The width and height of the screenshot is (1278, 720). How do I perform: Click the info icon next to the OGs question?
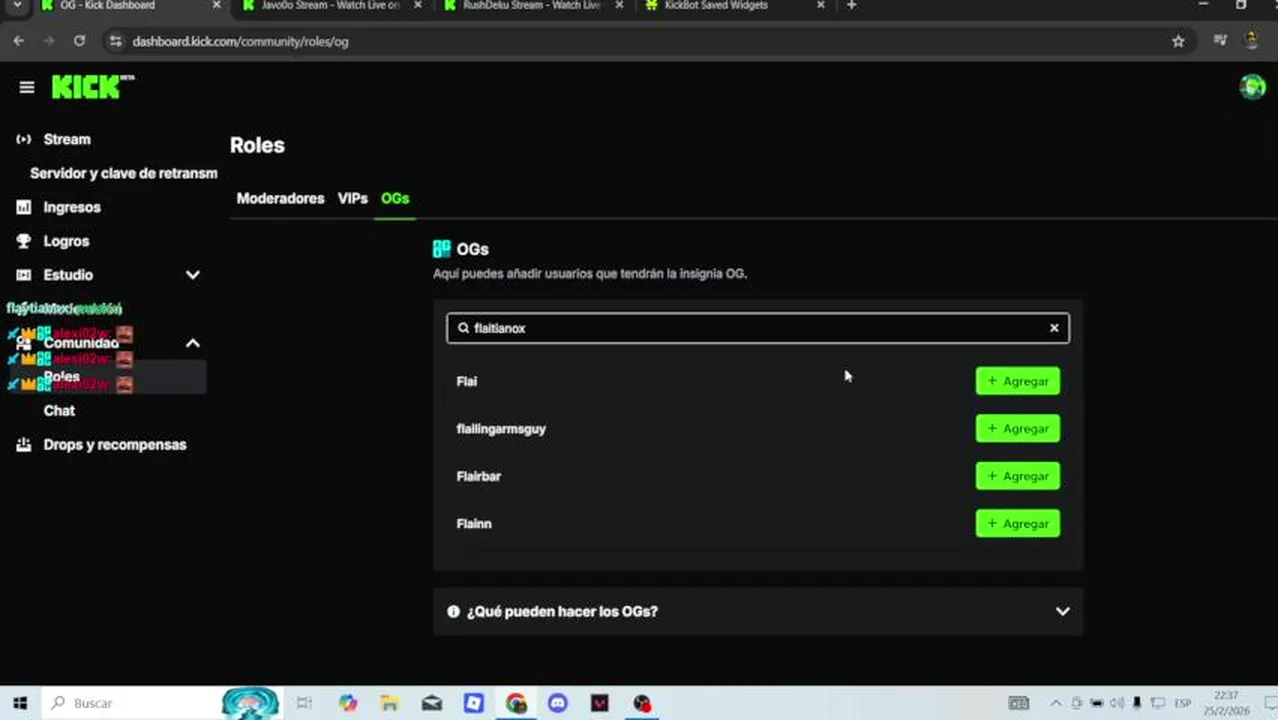(x=453, y=611)
